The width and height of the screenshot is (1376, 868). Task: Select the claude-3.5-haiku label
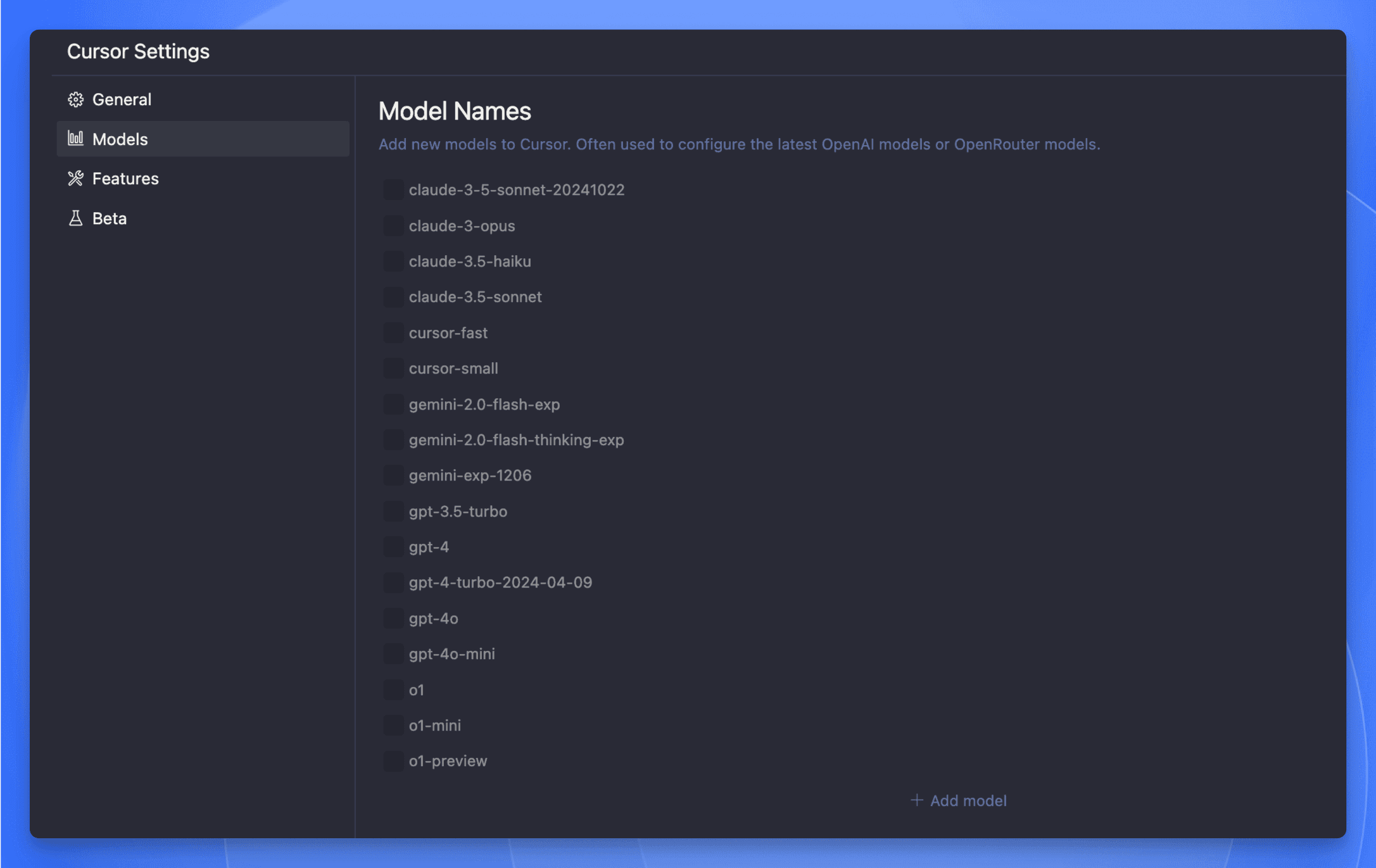point(470,261)
